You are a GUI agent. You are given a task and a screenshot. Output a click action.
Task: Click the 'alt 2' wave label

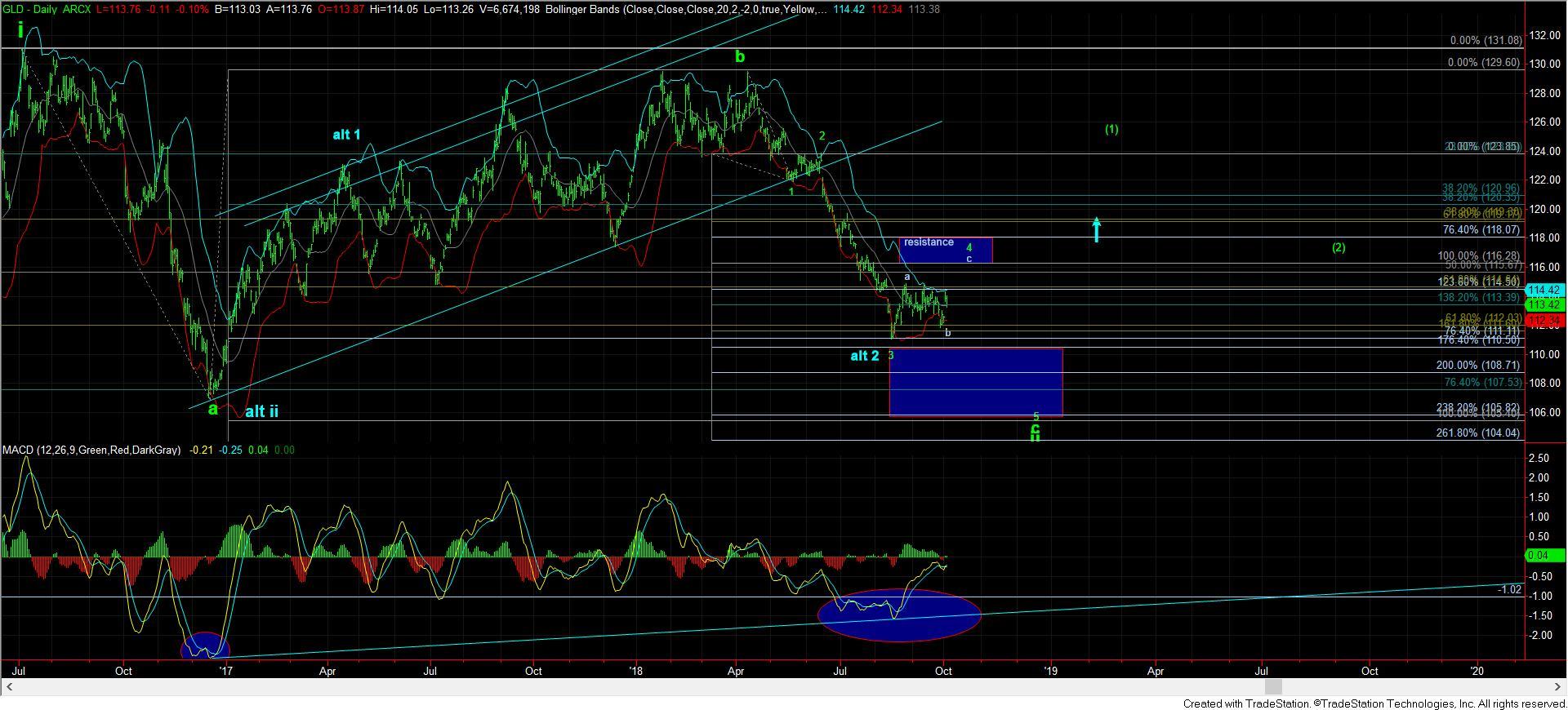click(865, 356)
